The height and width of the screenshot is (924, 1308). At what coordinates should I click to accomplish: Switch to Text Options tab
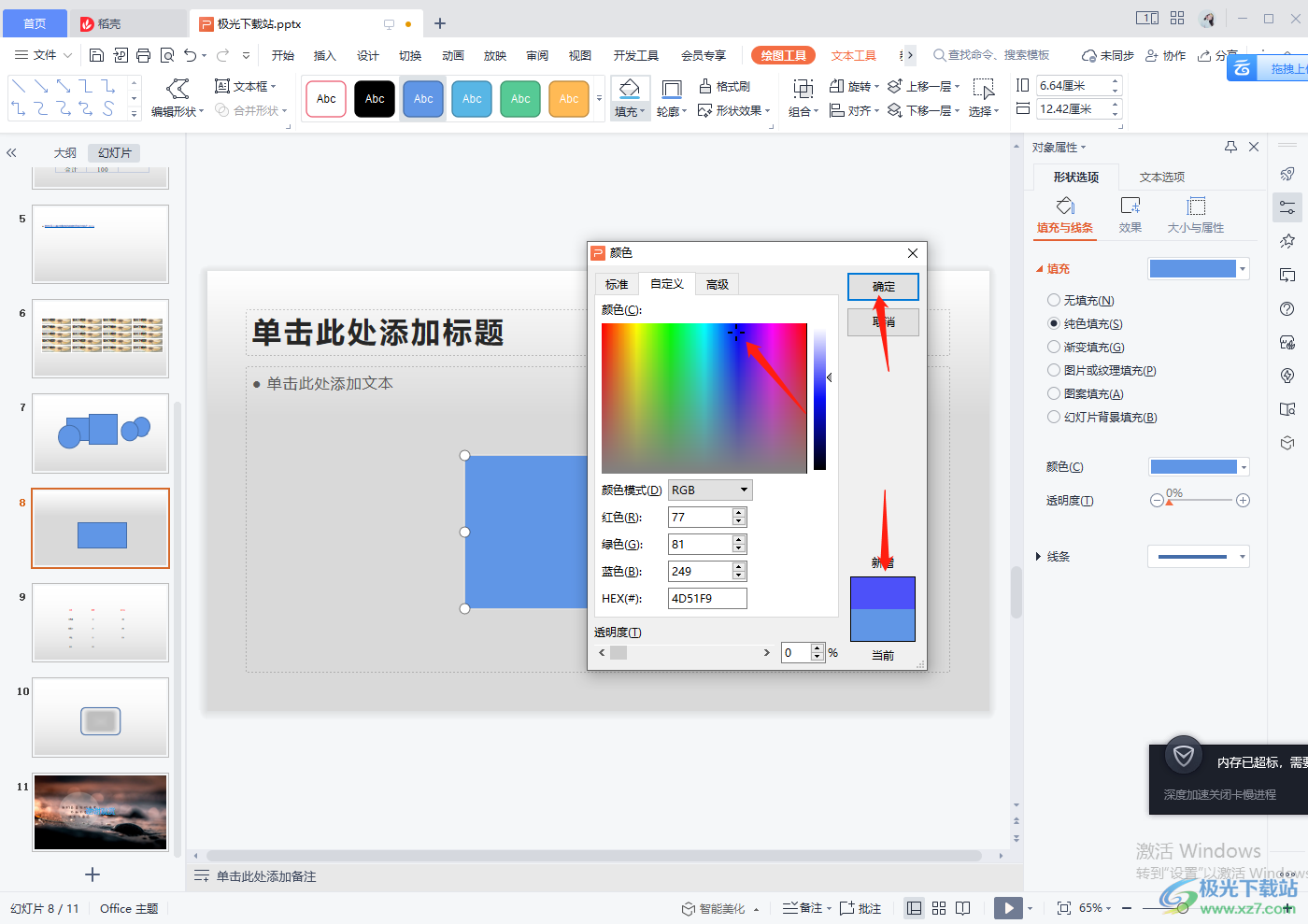[1162, 177]
